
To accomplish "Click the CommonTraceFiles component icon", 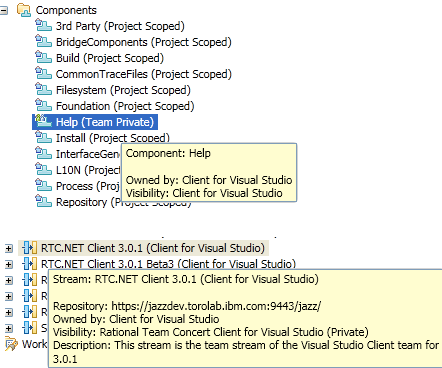I will click(43, 73).
